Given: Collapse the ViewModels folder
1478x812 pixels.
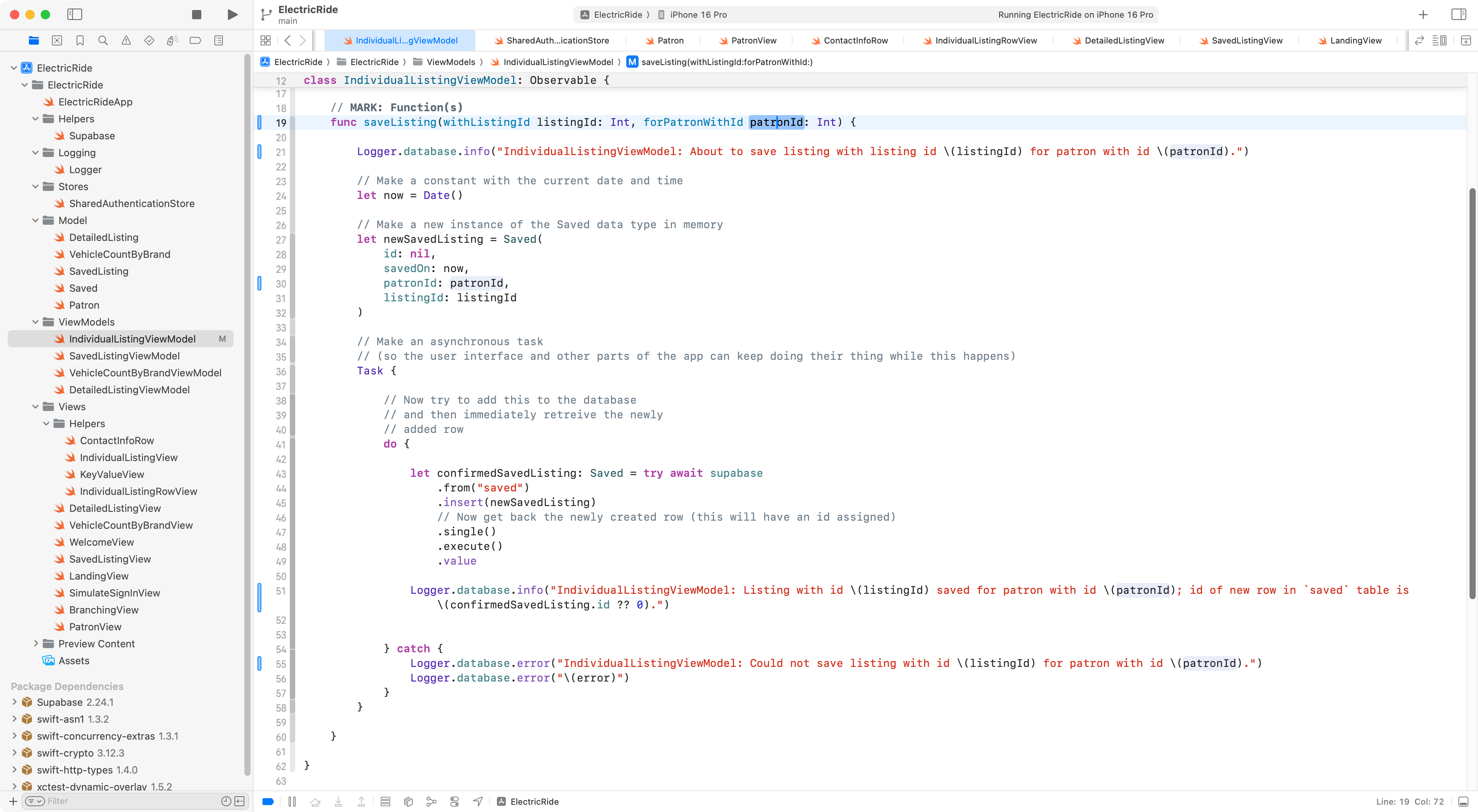Looking at the screenshot, I should 35,322.
